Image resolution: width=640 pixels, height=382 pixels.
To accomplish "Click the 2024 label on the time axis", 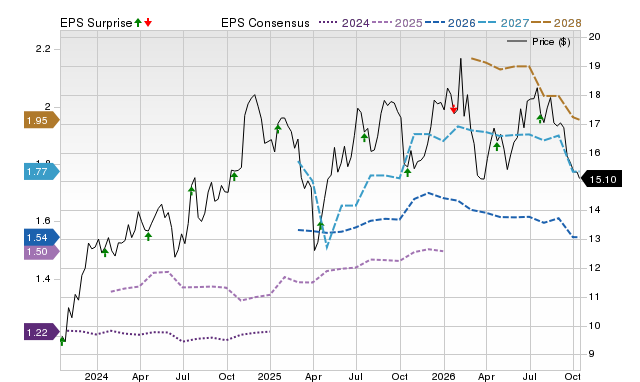I will (x=97, y=376).
